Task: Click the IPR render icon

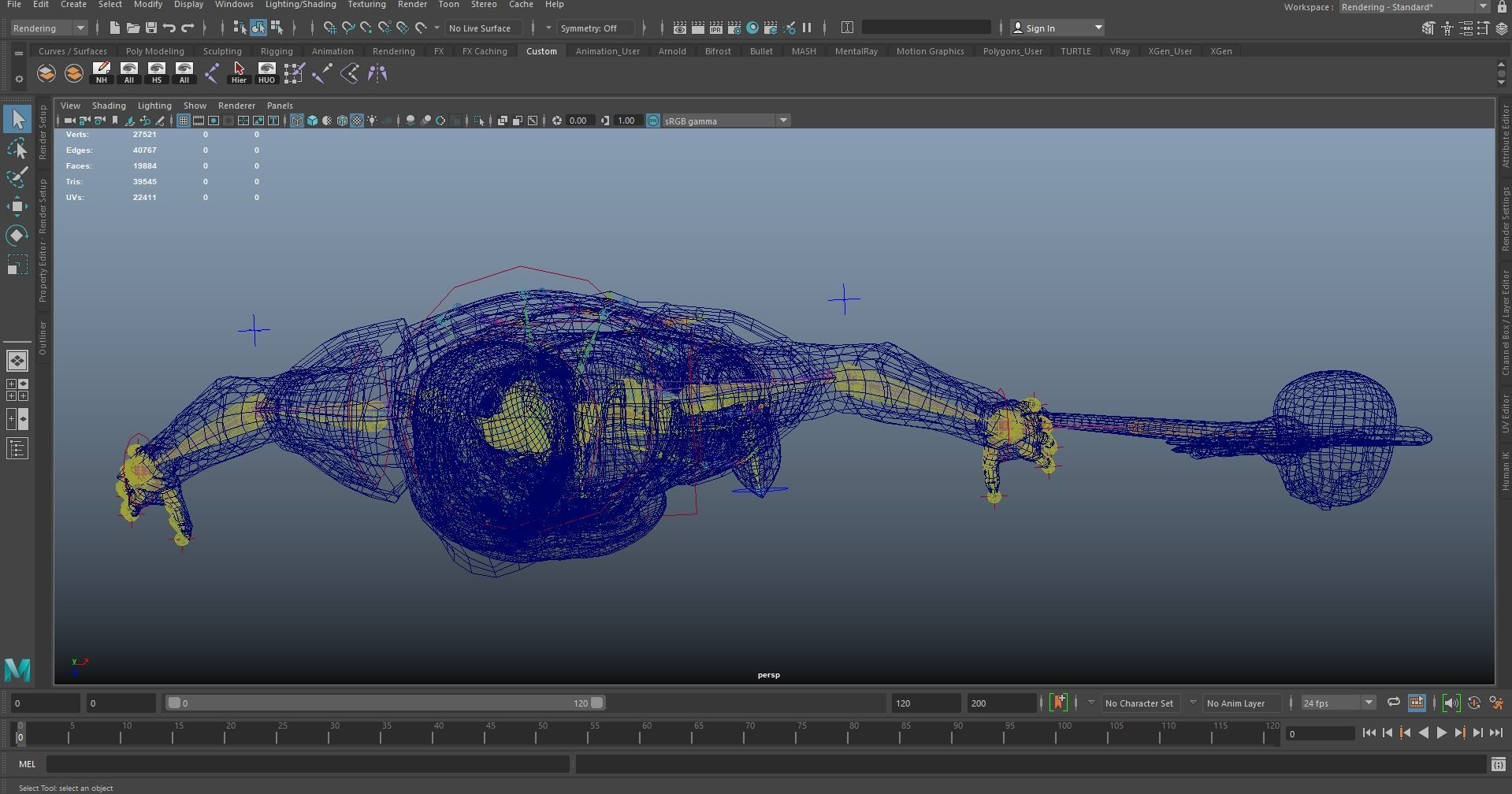Action: (716, 28)
